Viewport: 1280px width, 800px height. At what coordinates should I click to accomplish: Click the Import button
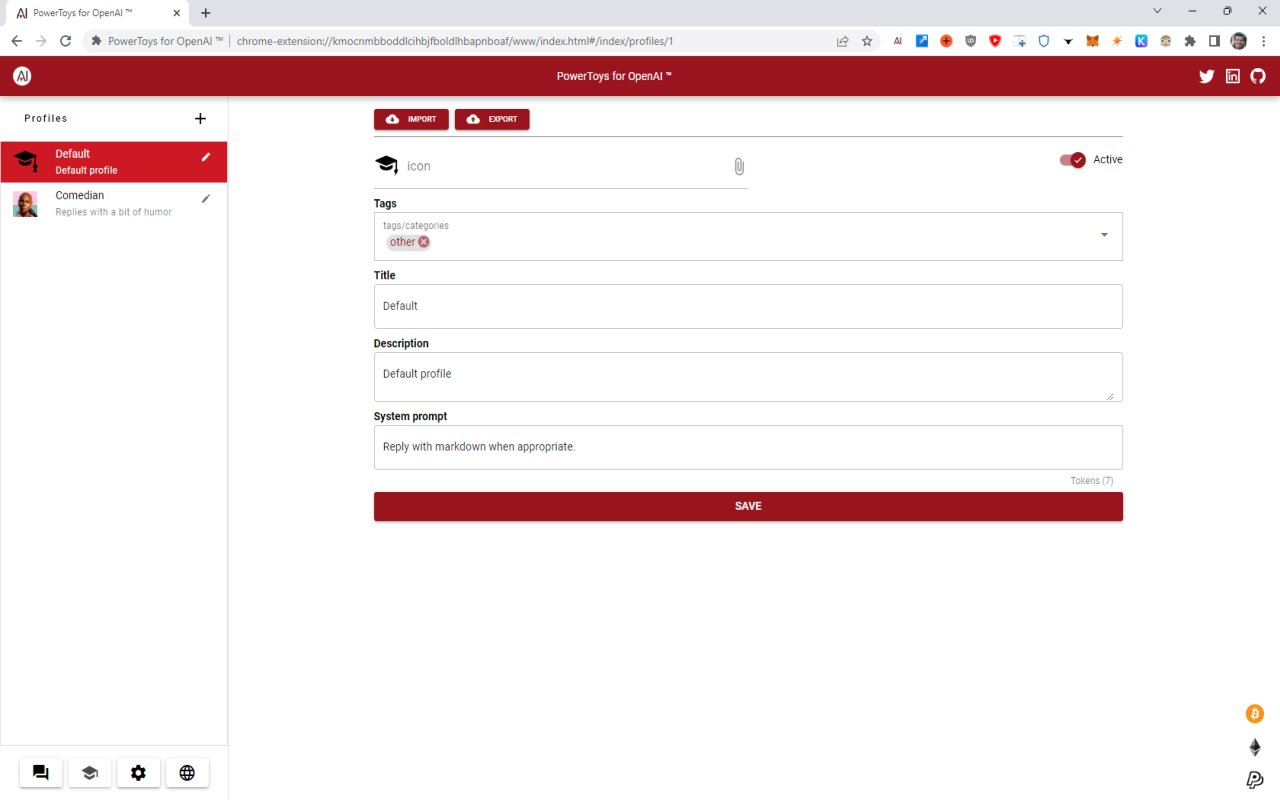pos(411,119)
